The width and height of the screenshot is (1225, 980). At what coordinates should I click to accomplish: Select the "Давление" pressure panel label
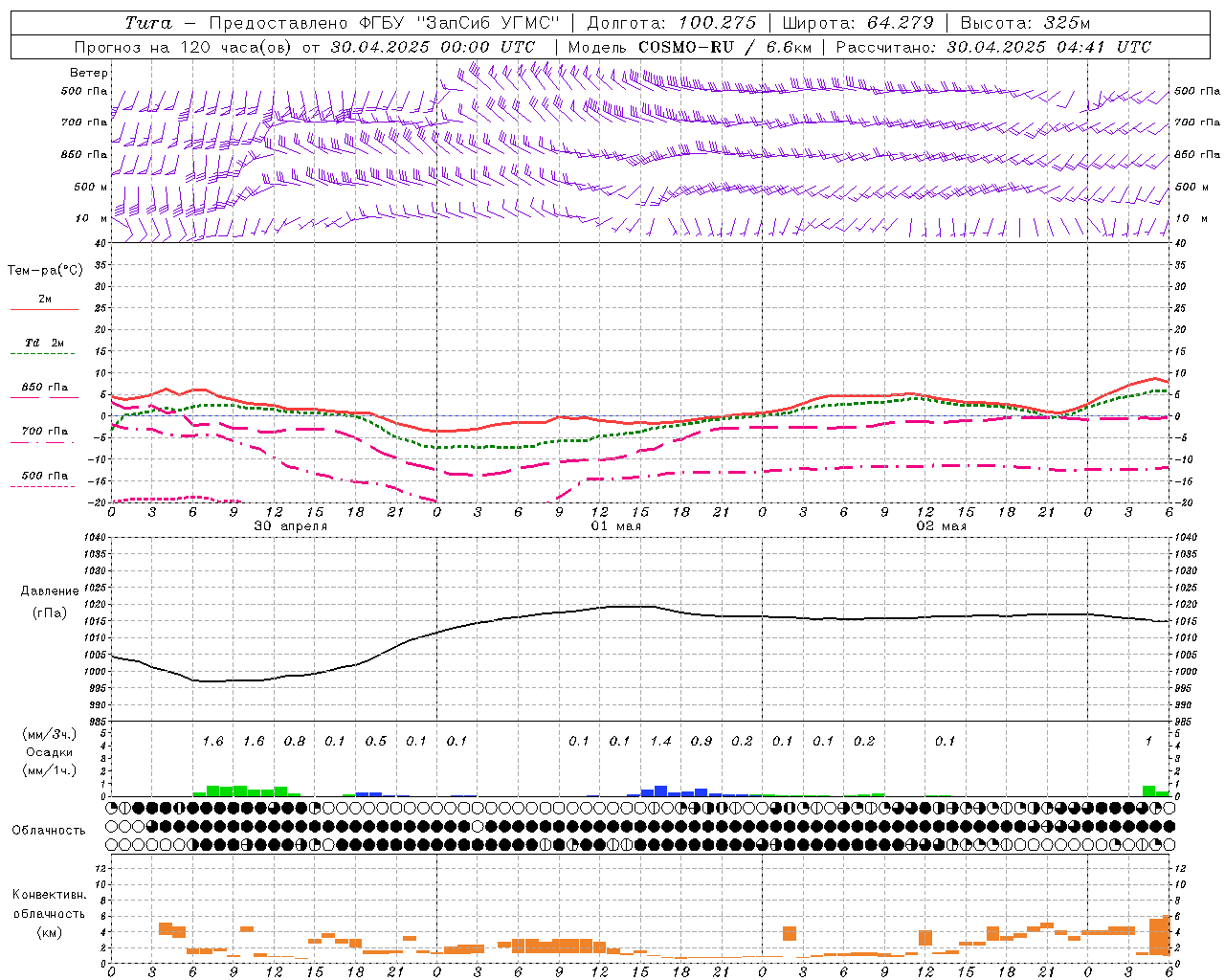(x=50, y=591)
